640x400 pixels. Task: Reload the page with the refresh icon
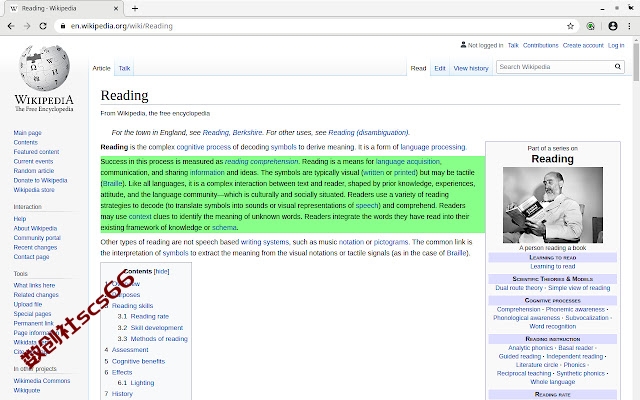43,26
